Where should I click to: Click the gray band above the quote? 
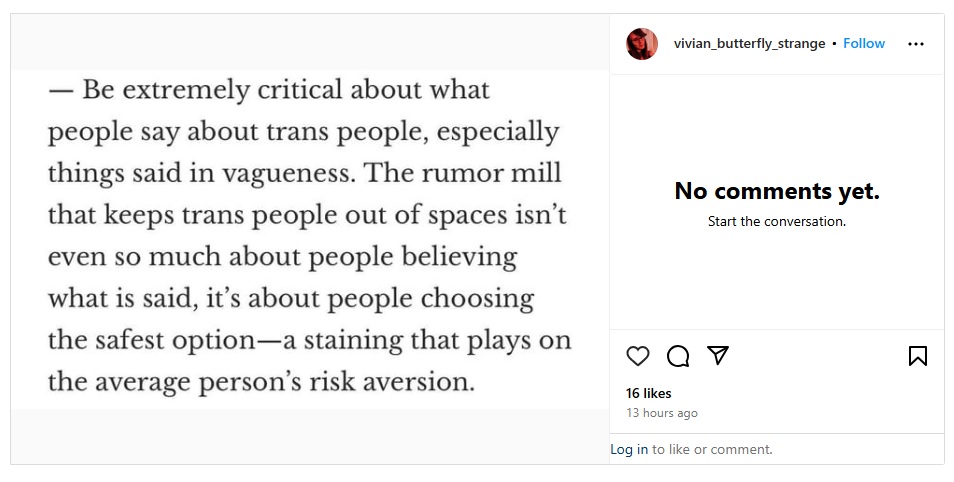coord(310,42)
